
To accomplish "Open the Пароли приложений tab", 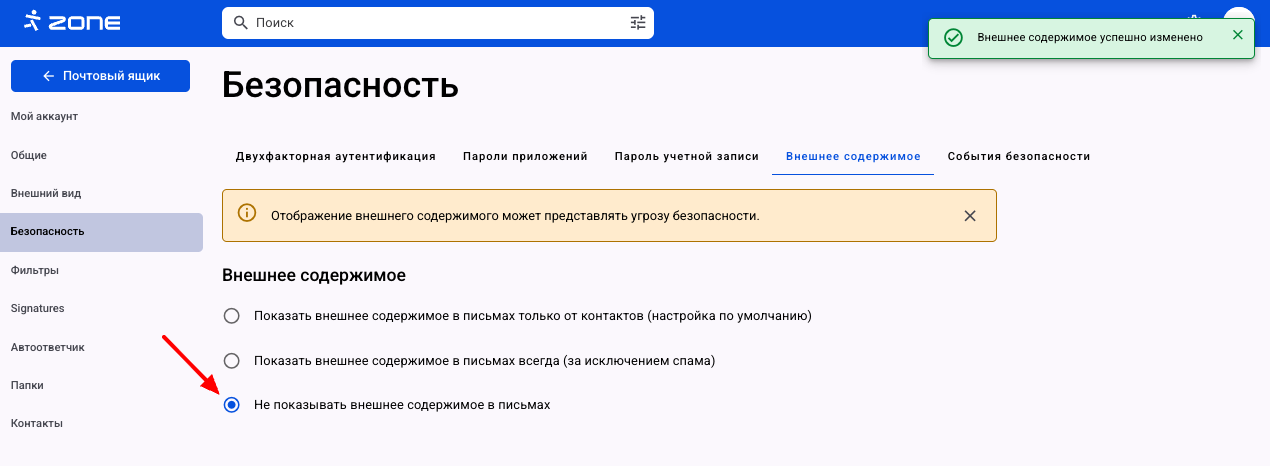I will 524,157.
